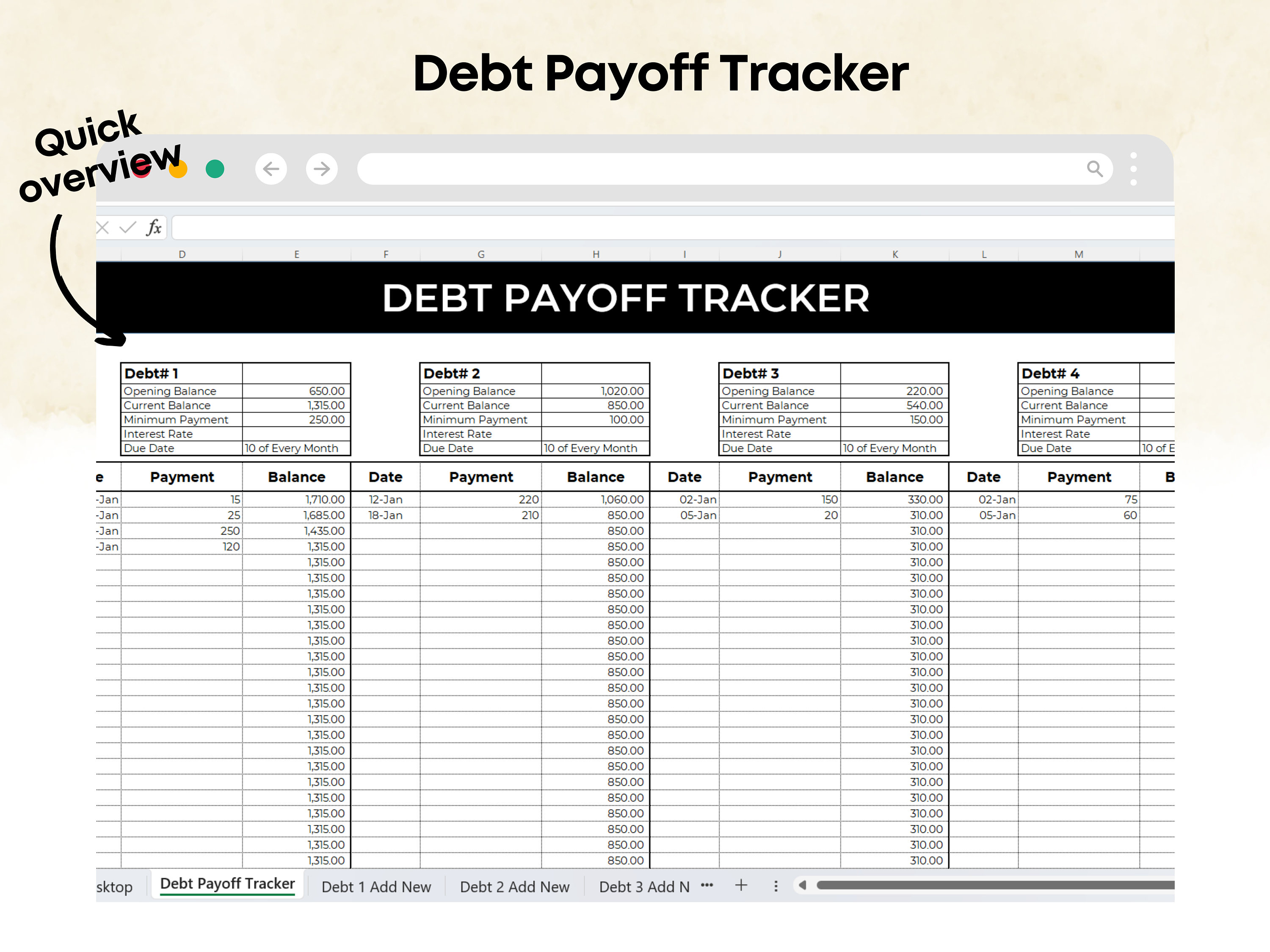Click the search icon in the address bar
The width and height of the screenshot is (1270, 952).
tap(1095, 168)
